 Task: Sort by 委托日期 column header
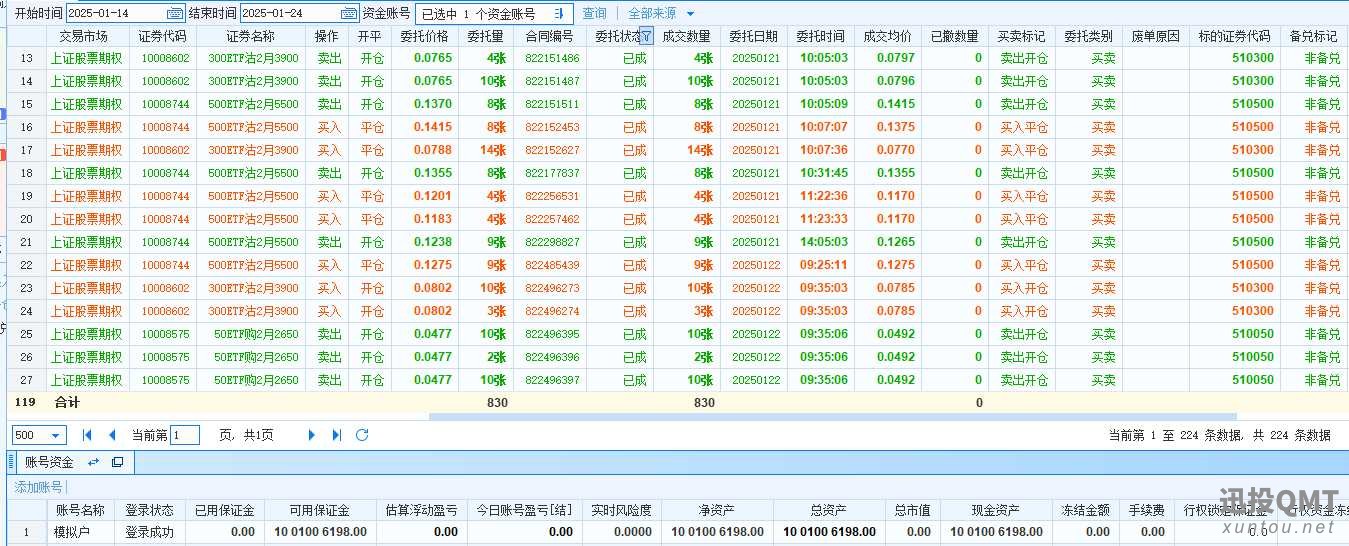point(753,36)
